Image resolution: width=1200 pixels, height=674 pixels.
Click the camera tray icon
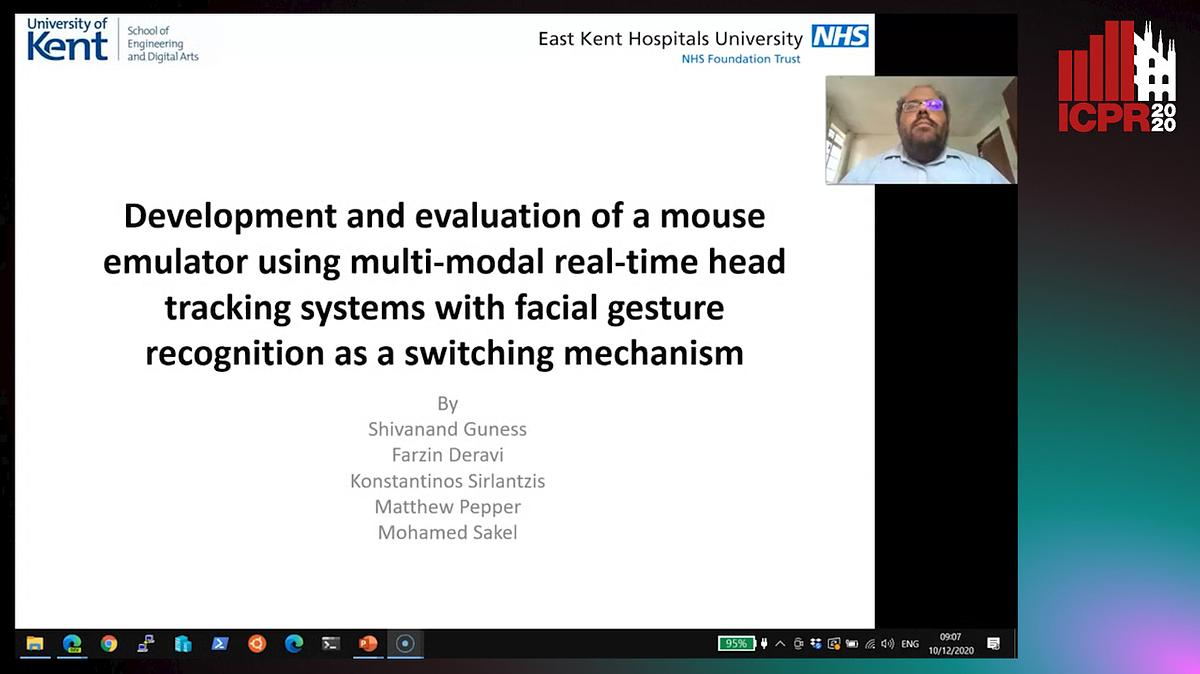[798, 644]
